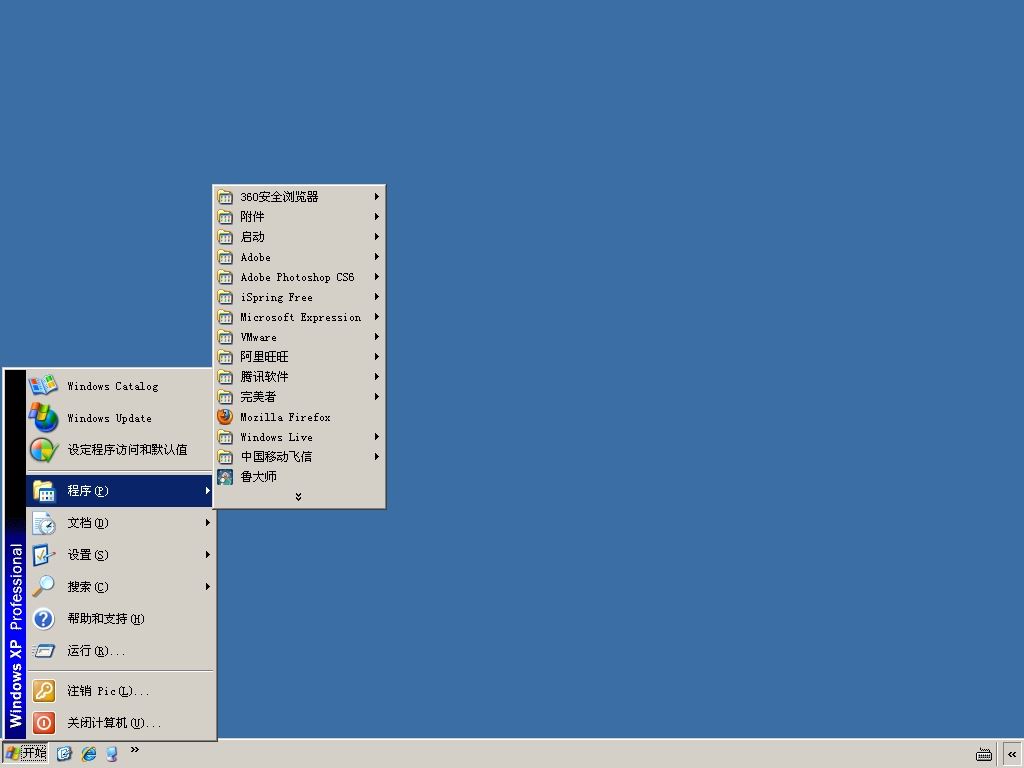
Task: Choose 关闭计算机(U)... to shut down
Action: (120, 722)
